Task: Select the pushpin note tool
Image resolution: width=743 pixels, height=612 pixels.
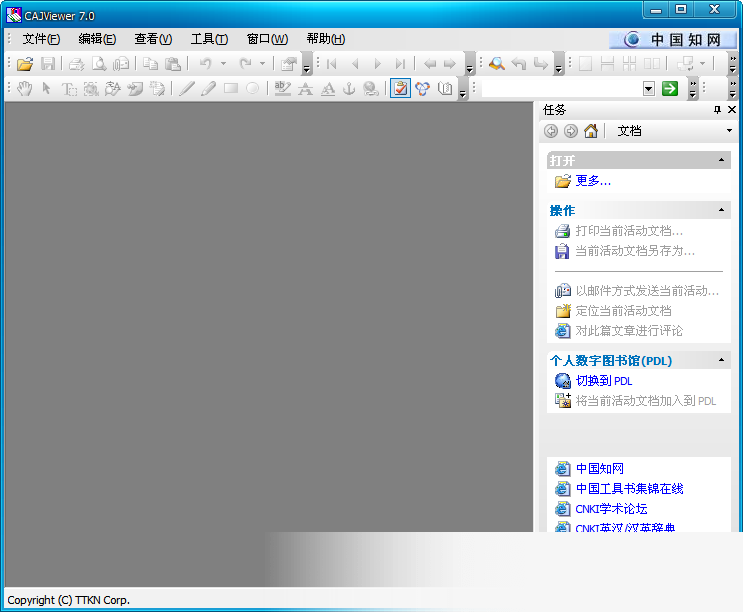Action: click(135, 89)
